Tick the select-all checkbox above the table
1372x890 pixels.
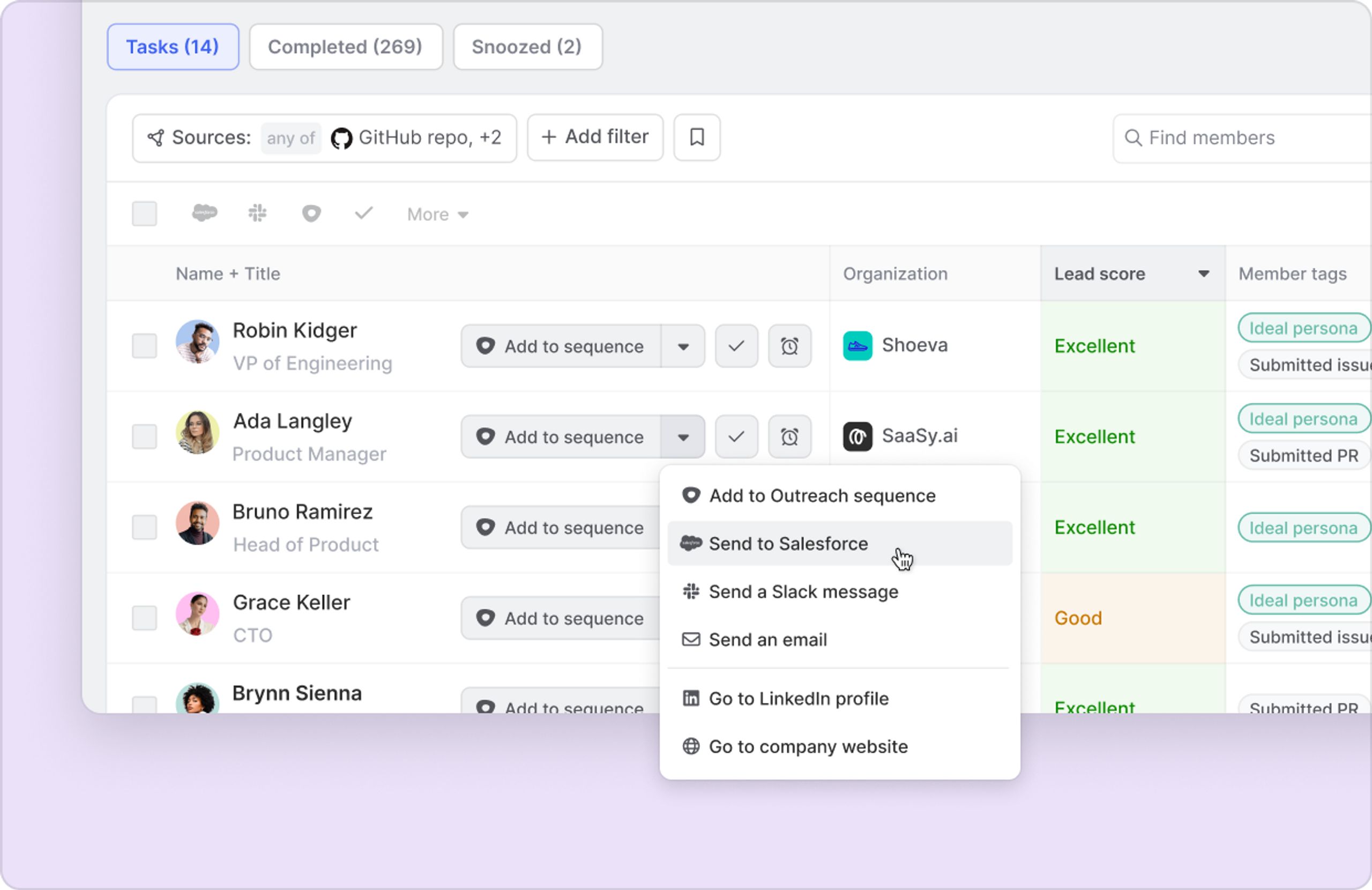click(144, 213)
